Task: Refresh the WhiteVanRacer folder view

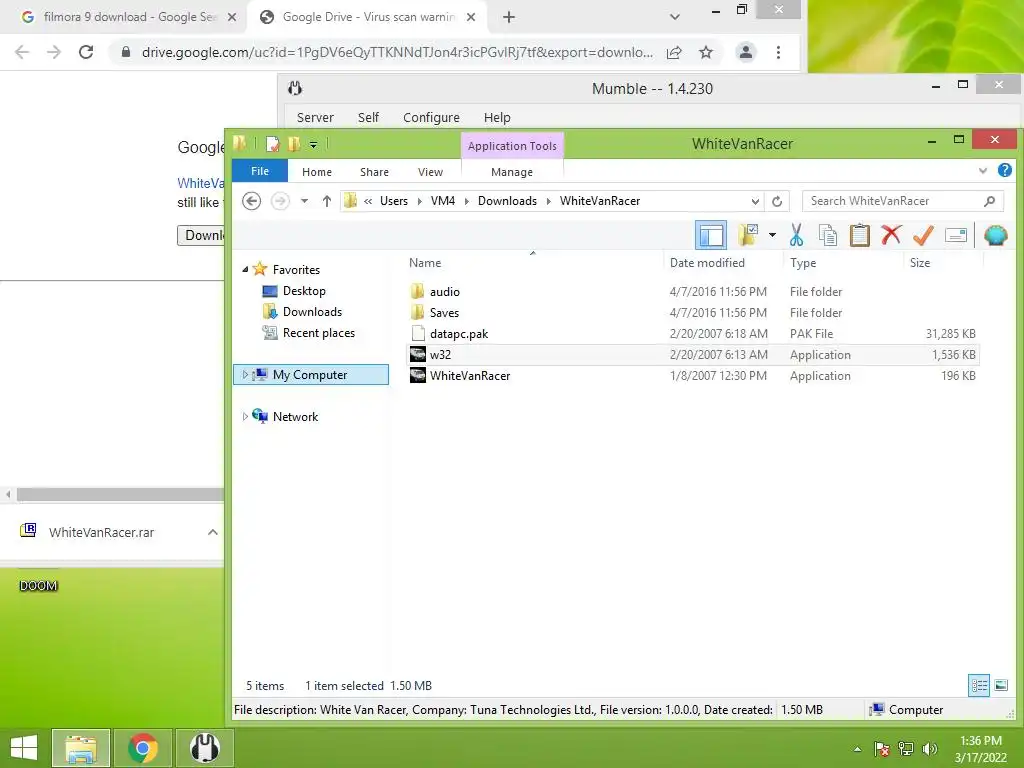Action: [x=777, y=201]
